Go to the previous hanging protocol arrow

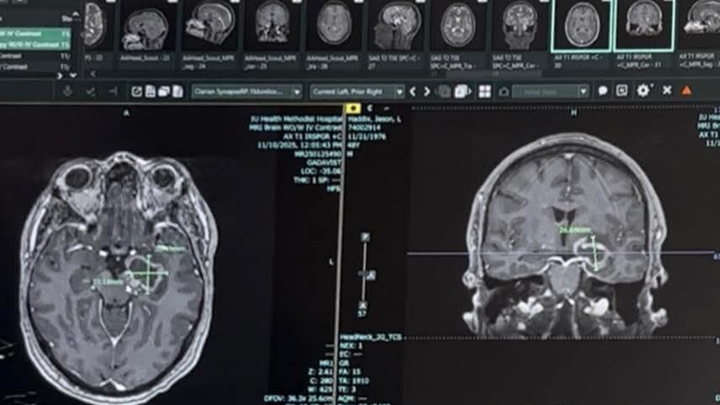pyautogui.click(x=414, y=91)
